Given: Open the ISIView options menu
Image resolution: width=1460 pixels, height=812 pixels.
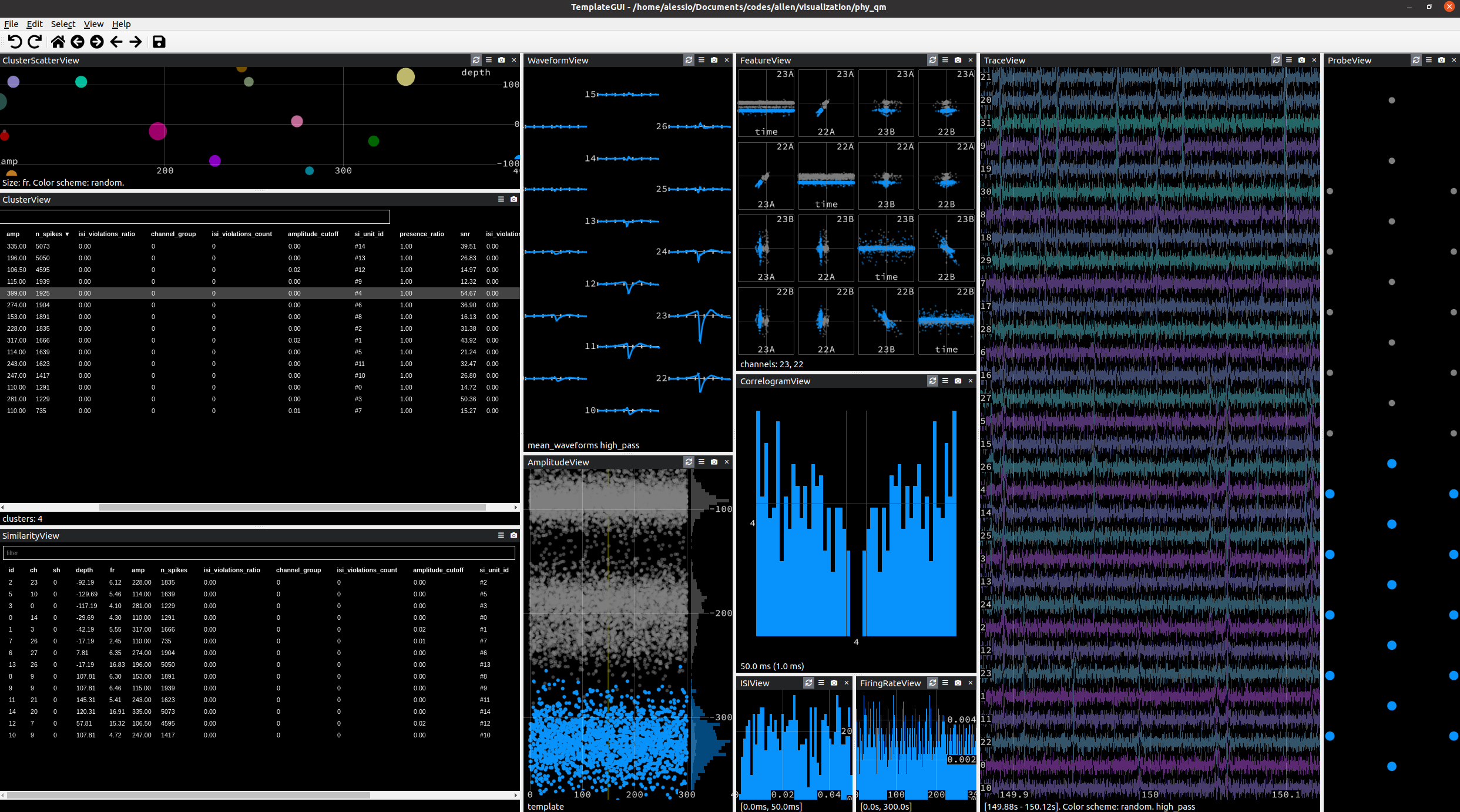Looking at the screenshot, I should click(821, 683).
